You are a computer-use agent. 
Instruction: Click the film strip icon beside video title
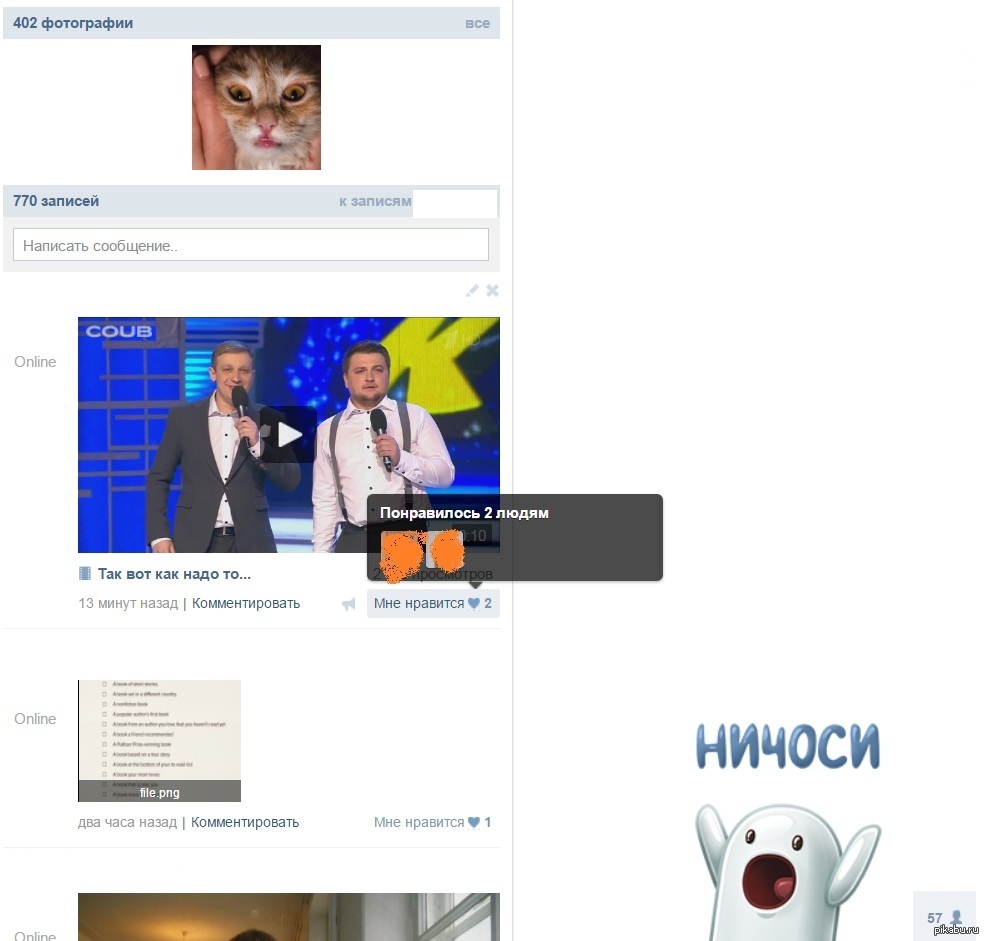(85, 573)
